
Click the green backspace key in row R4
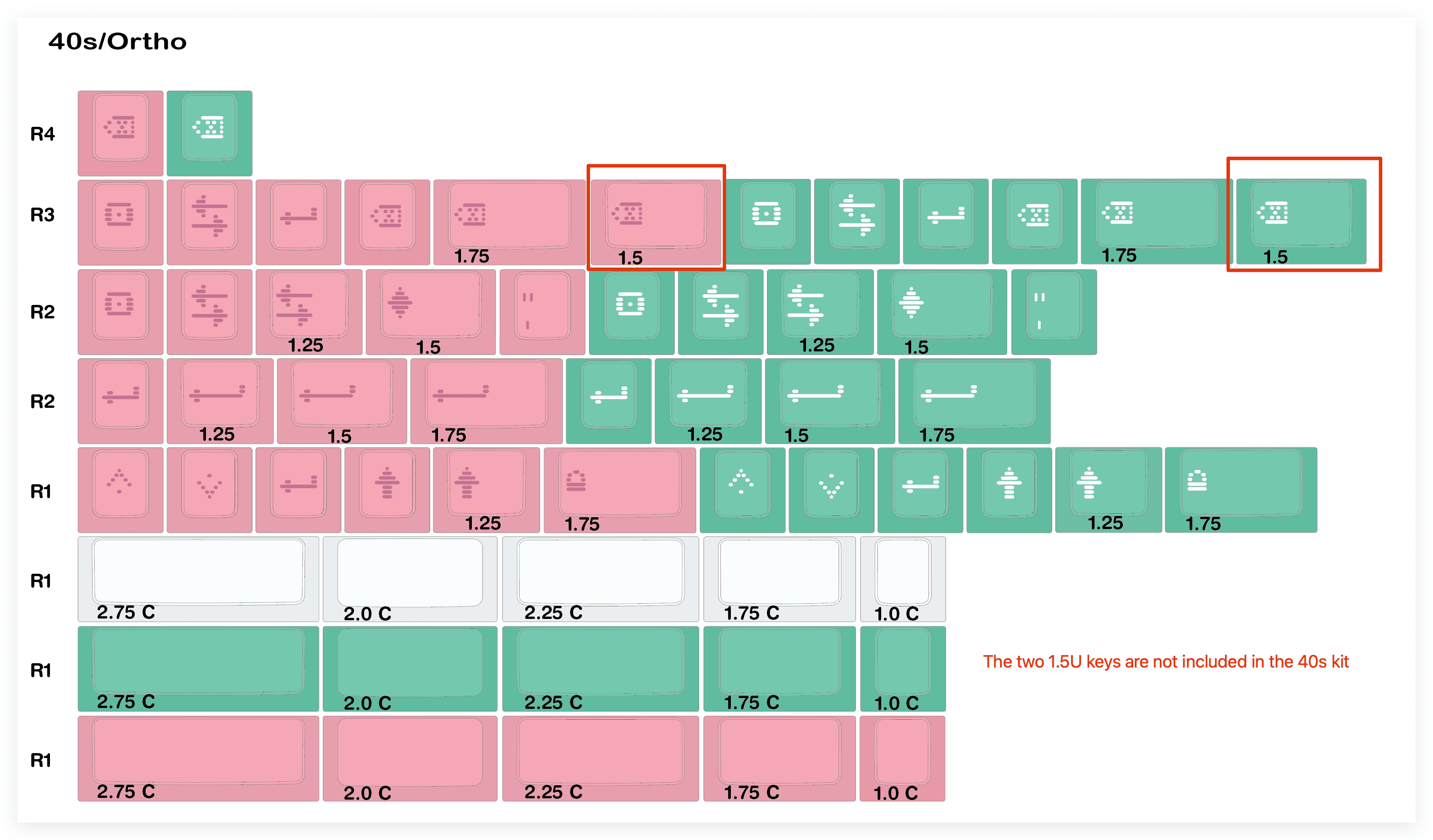209,133
